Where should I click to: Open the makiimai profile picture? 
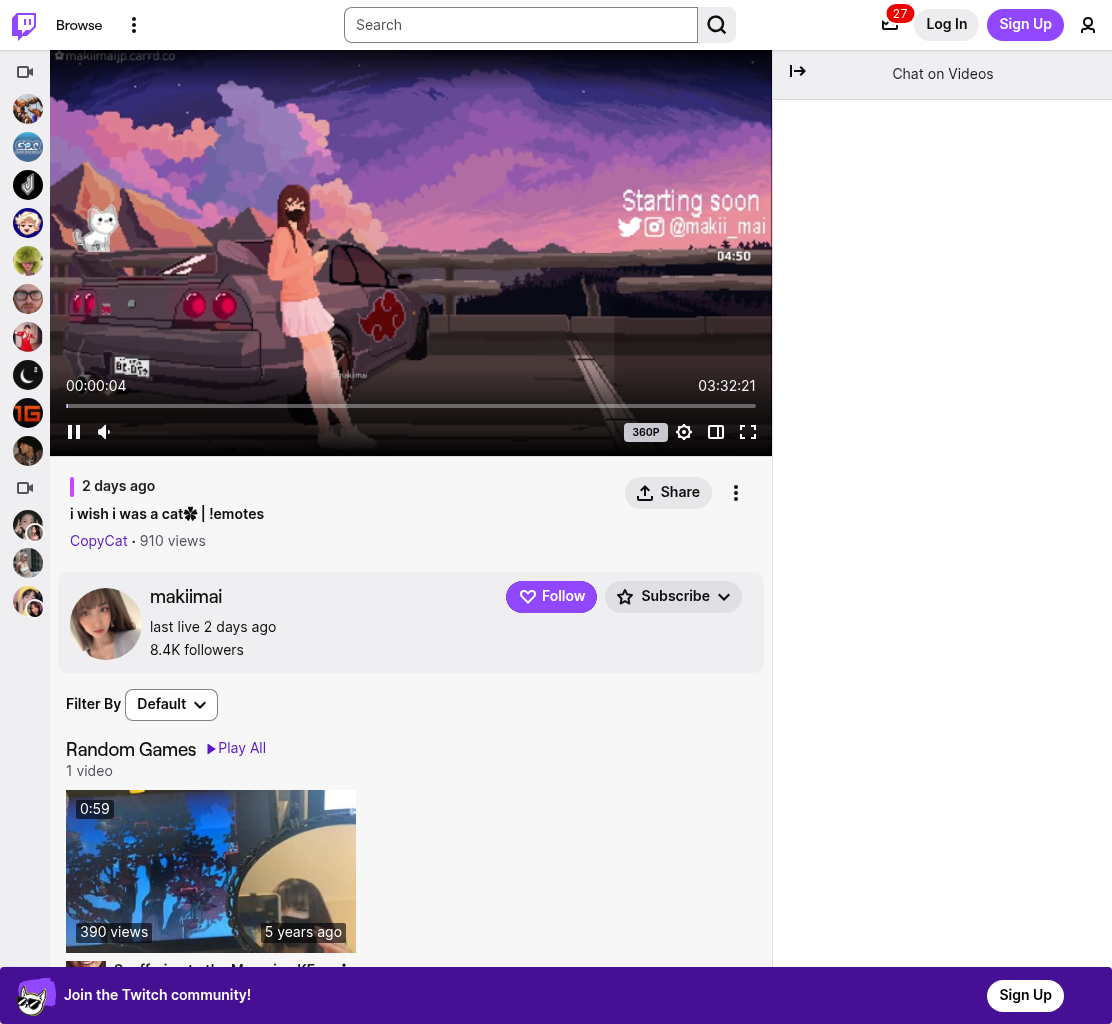coord(105,623)
